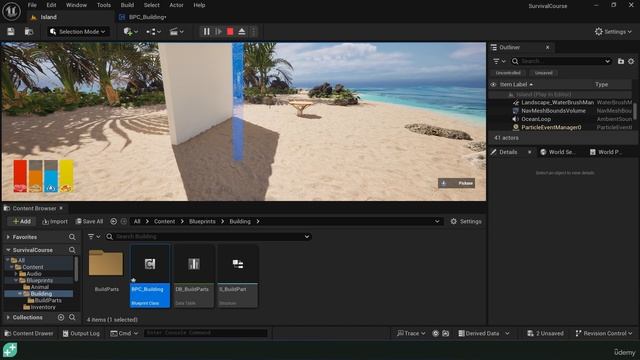Screen dimensions: 640x360
Task: Advance a single frame with the skip button
Action: coord(218,31)
